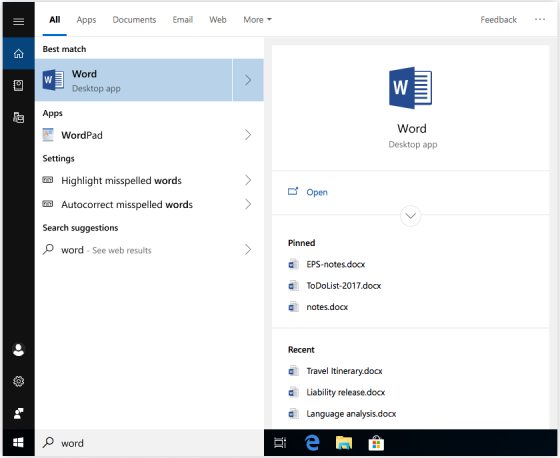Viewport: 560px width, 458px height.
Task: Click the large Word logo in the preview pane
Action: 410,88
